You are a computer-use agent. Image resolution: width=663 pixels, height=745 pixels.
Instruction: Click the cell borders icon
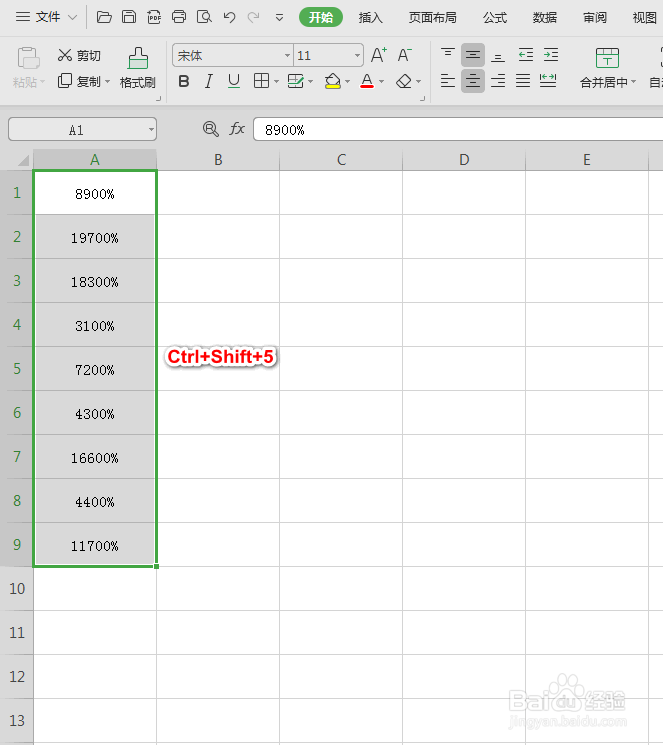click(261, 81)
